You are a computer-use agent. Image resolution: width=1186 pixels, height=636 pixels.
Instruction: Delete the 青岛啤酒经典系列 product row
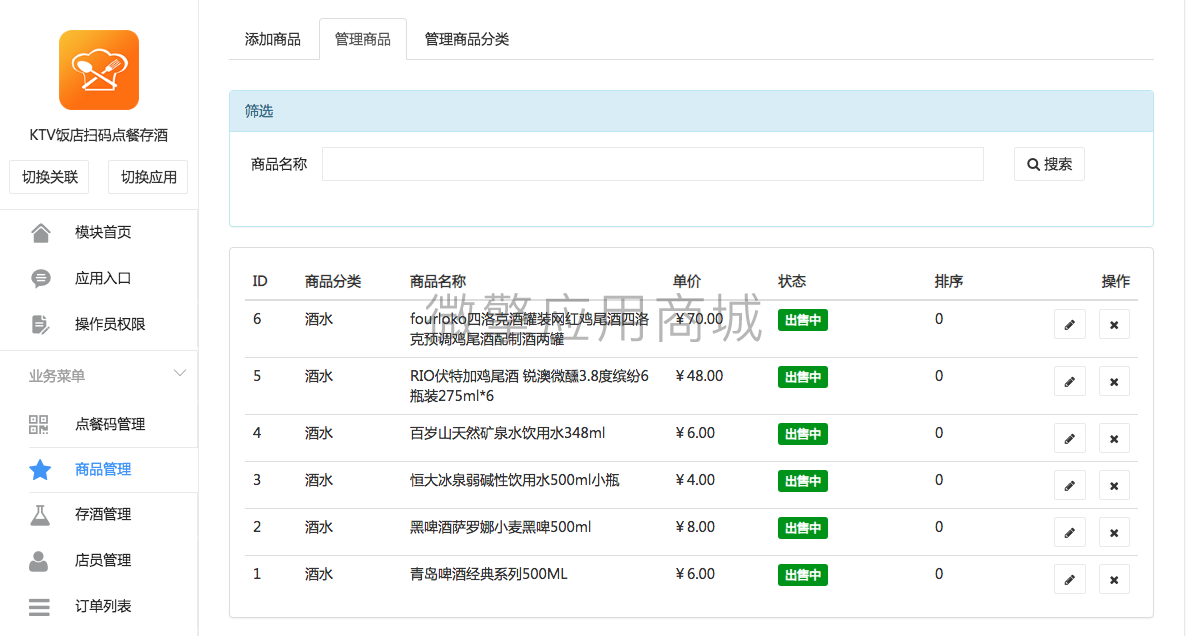click(1114, 579)
